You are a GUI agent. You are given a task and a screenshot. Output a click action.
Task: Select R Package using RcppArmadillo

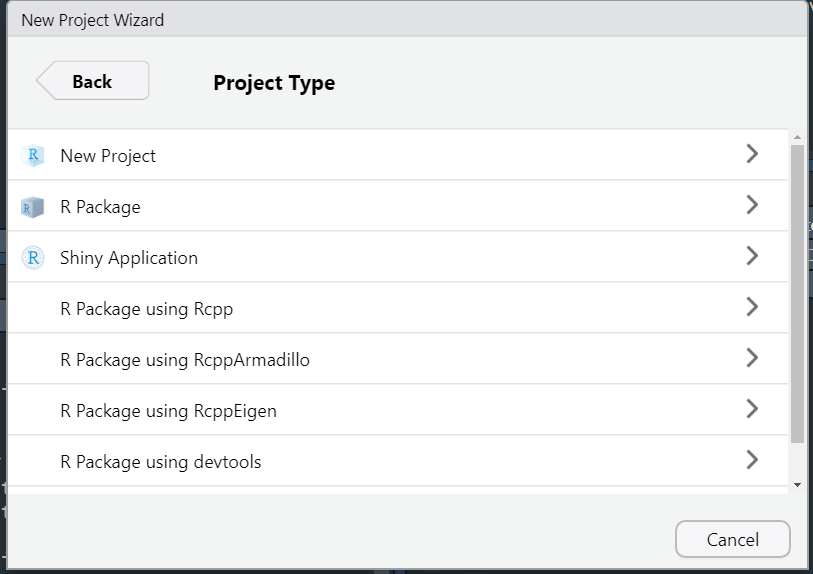(x=185, y=359)
